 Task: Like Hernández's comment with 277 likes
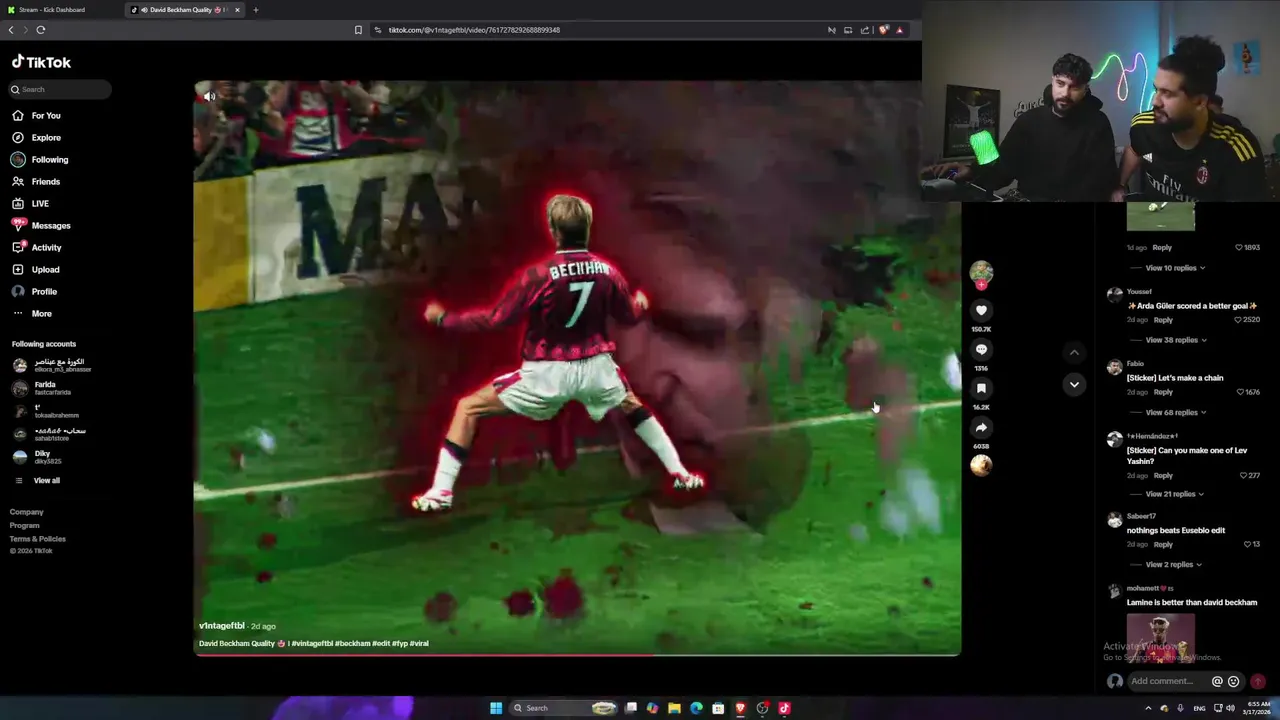(1243, 476)
